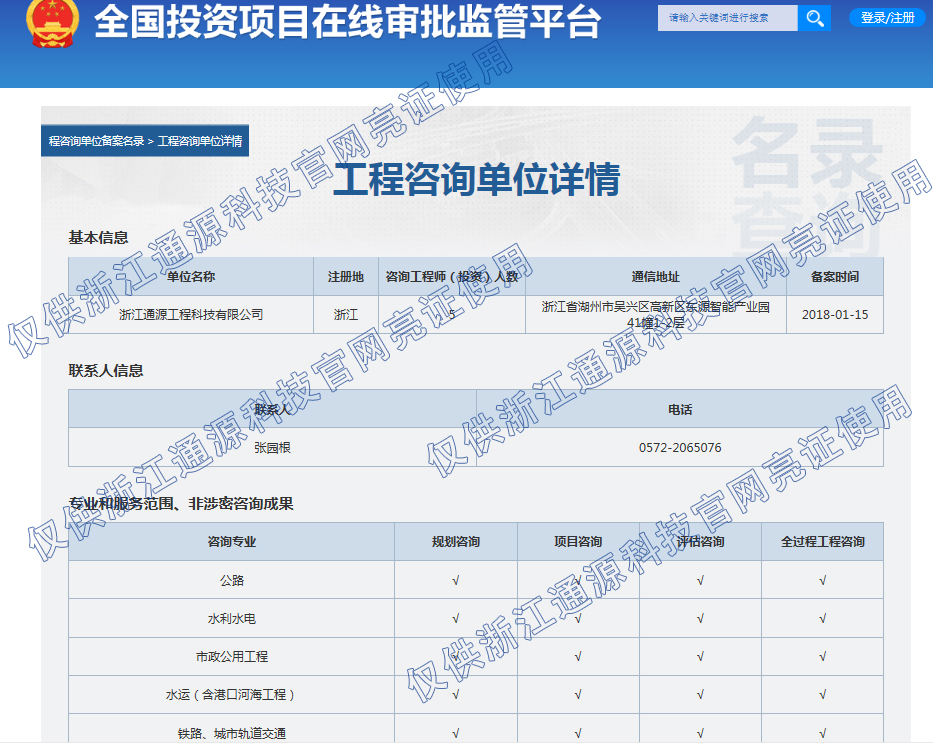Select the filing date 2018-01-15
This screenshot has height=745, width=933.
point(834,314)
